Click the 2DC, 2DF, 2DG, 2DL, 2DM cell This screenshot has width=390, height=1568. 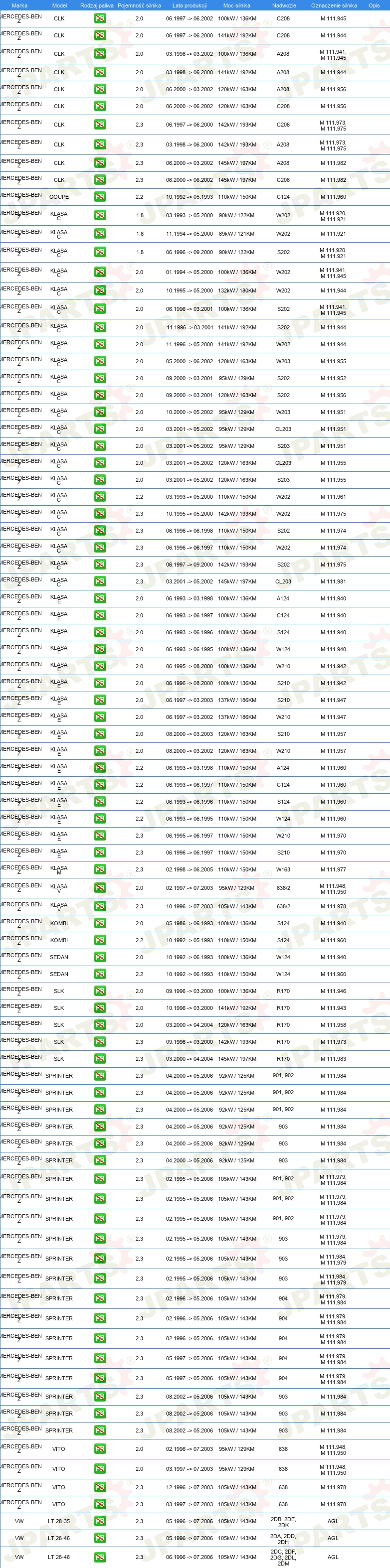pos(283,1557)
